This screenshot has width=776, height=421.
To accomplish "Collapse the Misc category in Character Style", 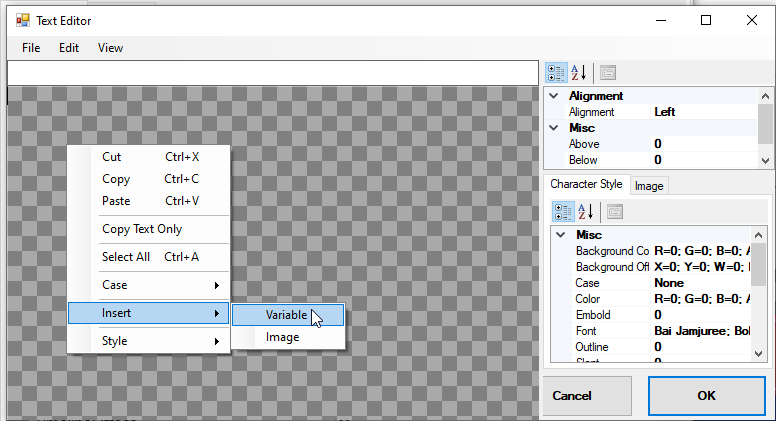I will point(561,234).
